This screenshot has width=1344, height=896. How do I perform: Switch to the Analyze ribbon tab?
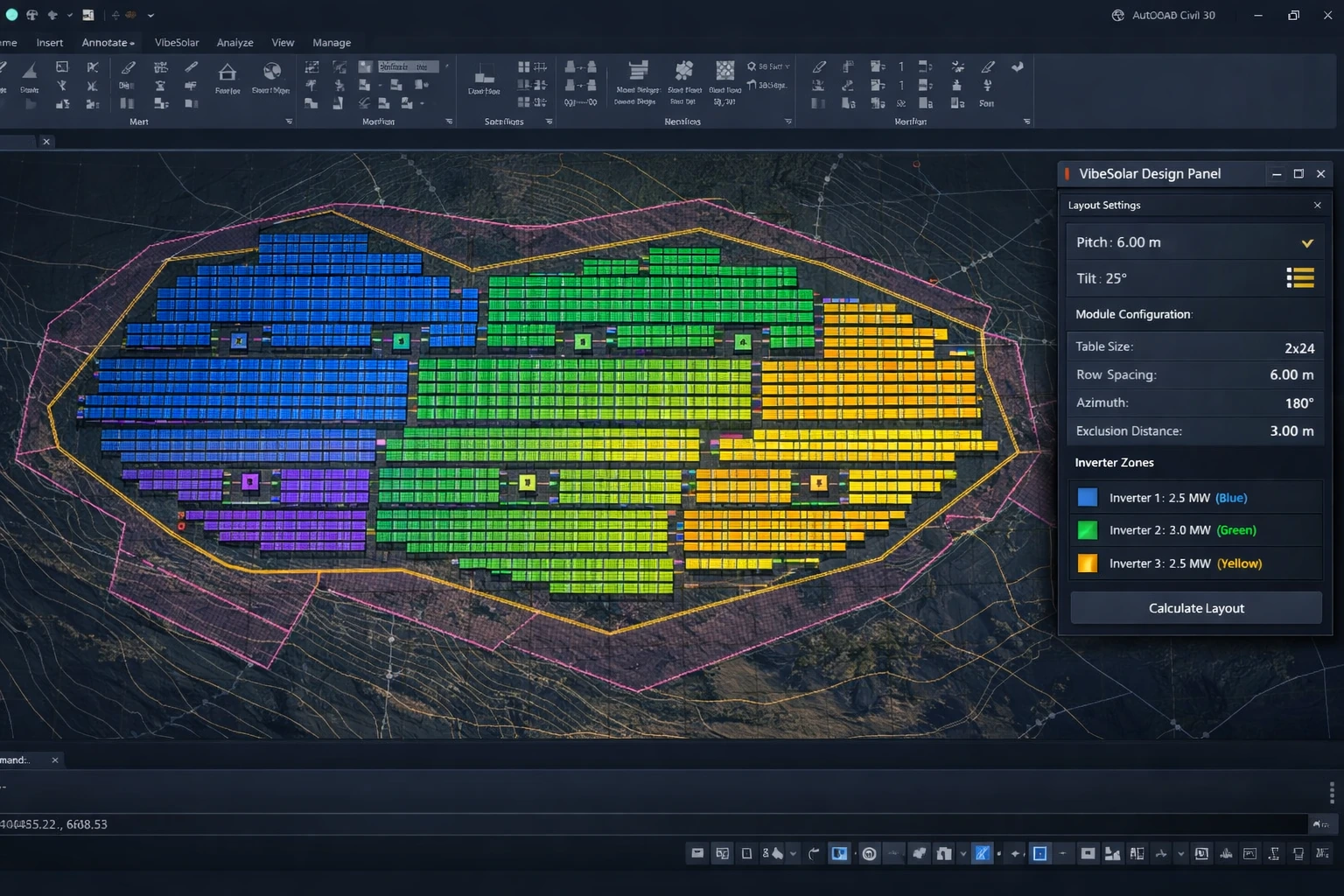click(234, 43)
